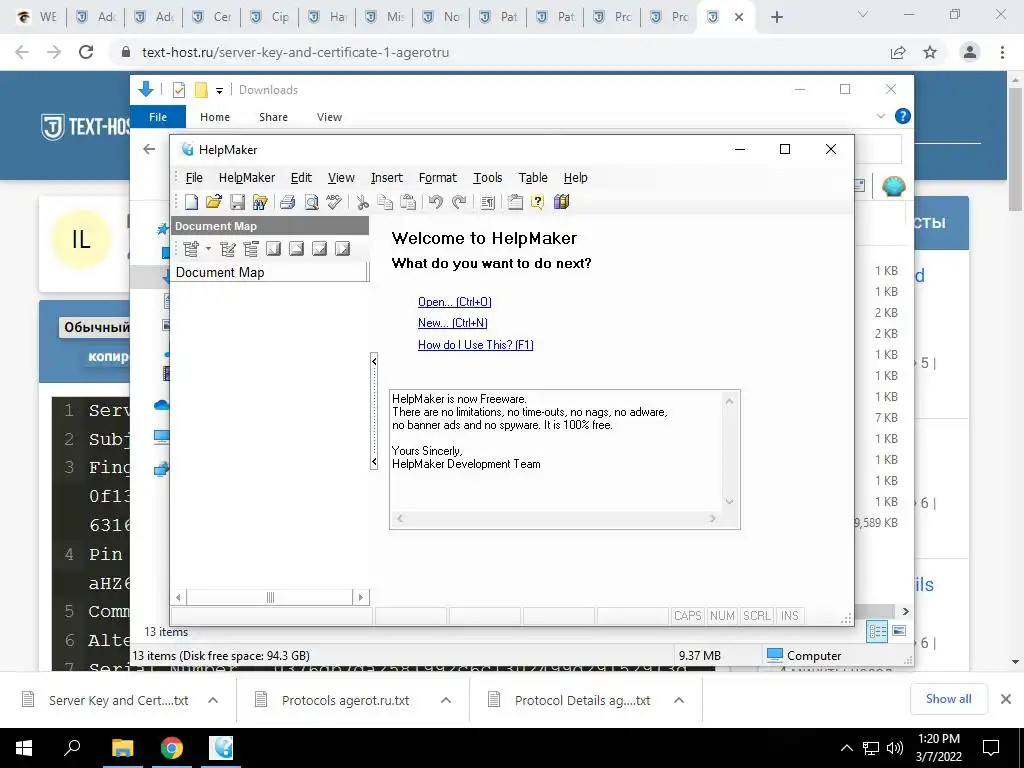Click the books icon in HelpMaker toolbar
1024x768 pixels.
[x=562, y=202]
